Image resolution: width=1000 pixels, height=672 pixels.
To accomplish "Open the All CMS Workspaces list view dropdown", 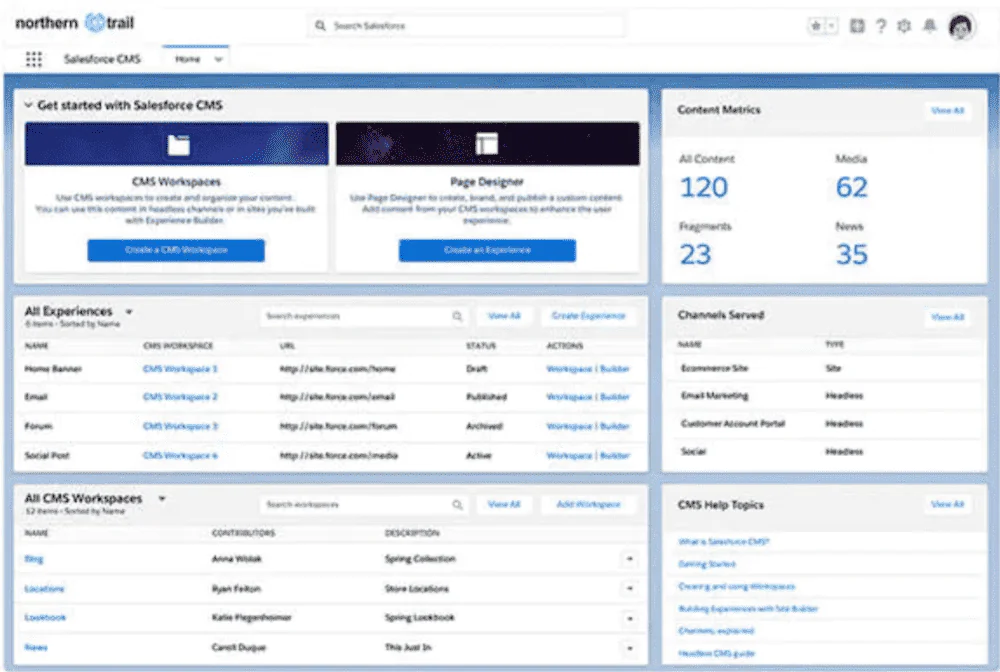I will 162,499.
